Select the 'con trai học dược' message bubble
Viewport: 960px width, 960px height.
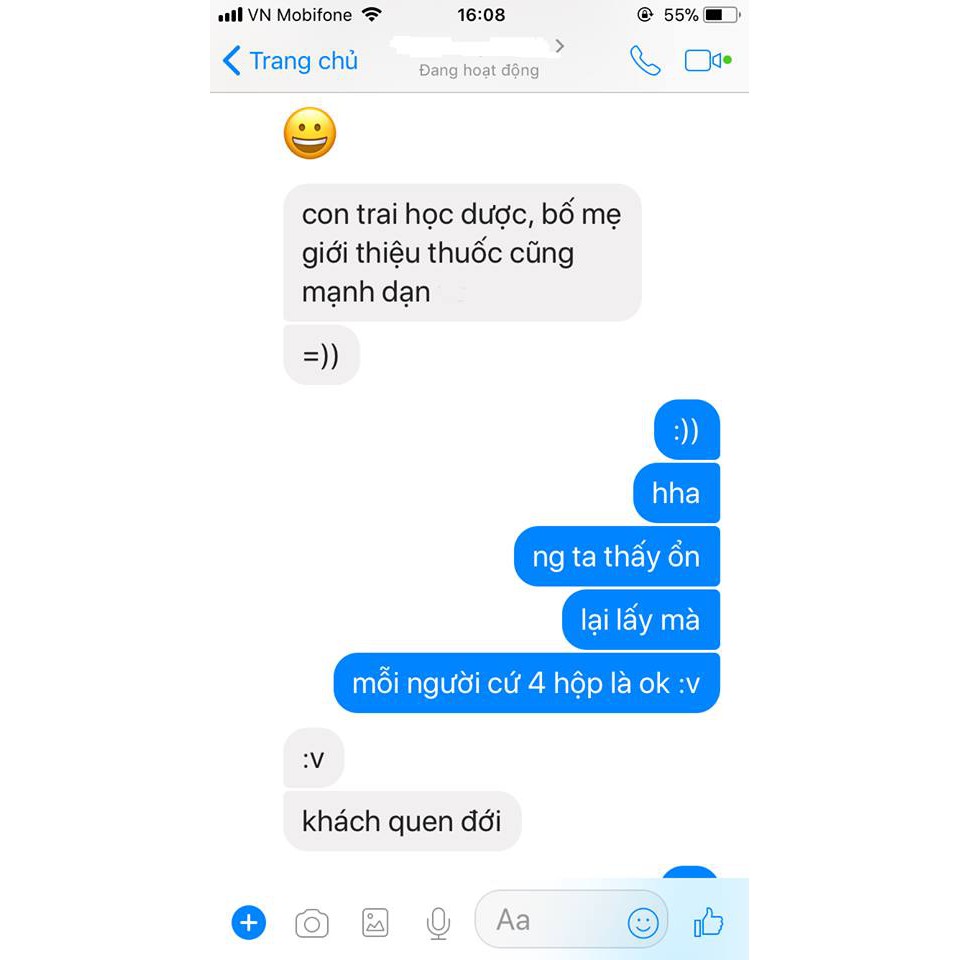462,252
